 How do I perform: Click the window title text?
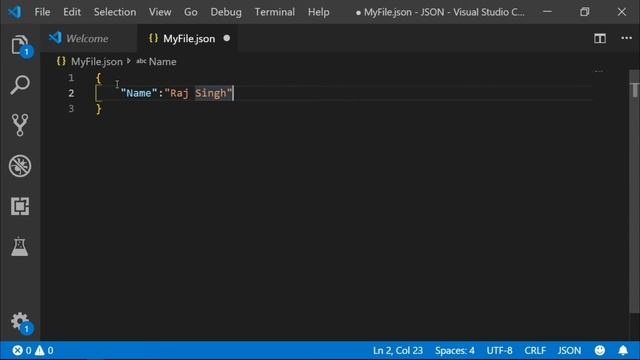(440, 12)
